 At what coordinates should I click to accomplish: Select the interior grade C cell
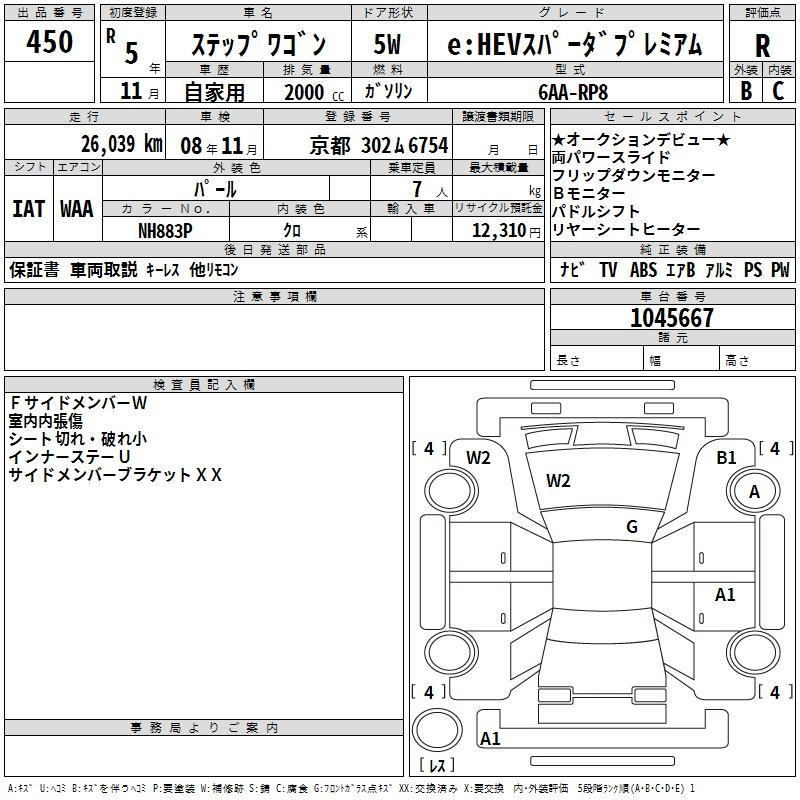pyautogui.click(x=778, y=89)
